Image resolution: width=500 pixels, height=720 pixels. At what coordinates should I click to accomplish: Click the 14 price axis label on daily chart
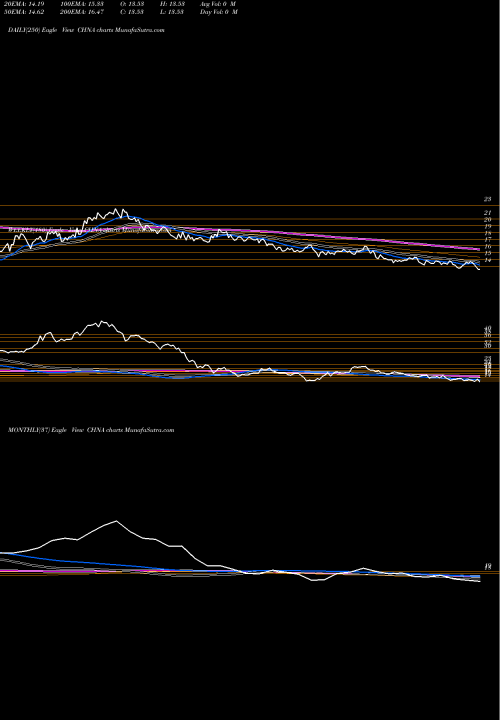coord(487,260)
